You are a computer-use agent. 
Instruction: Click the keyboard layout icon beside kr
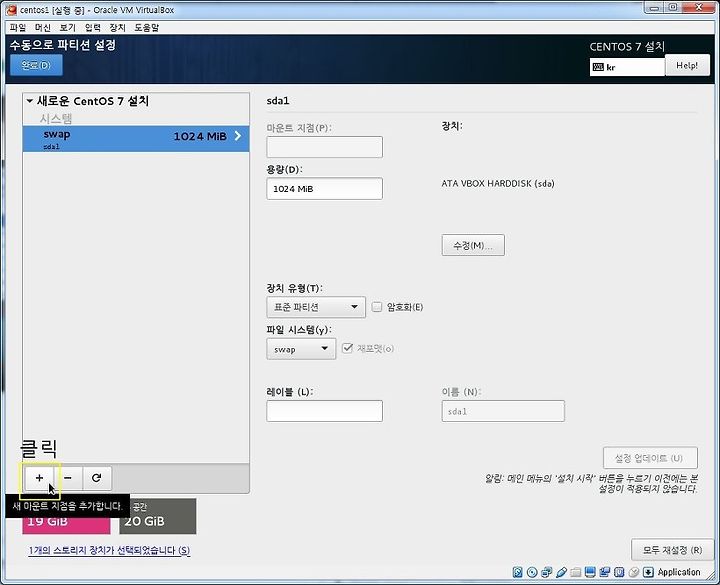point(598,67)
